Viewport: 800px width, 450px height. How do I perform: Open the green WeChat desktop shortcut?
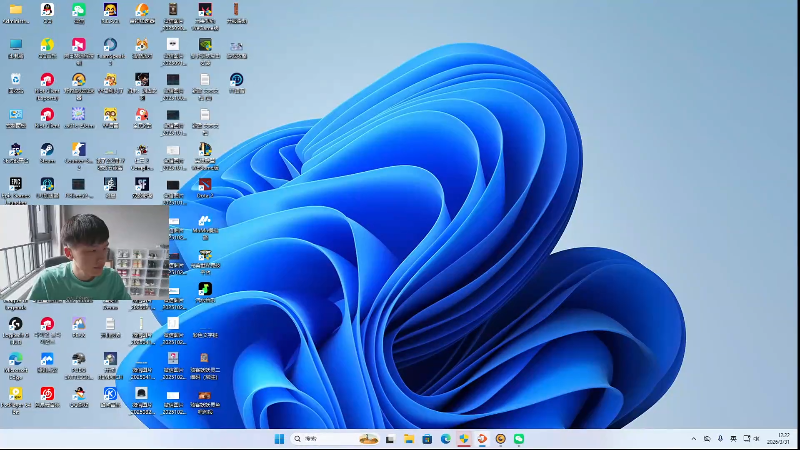79,11
